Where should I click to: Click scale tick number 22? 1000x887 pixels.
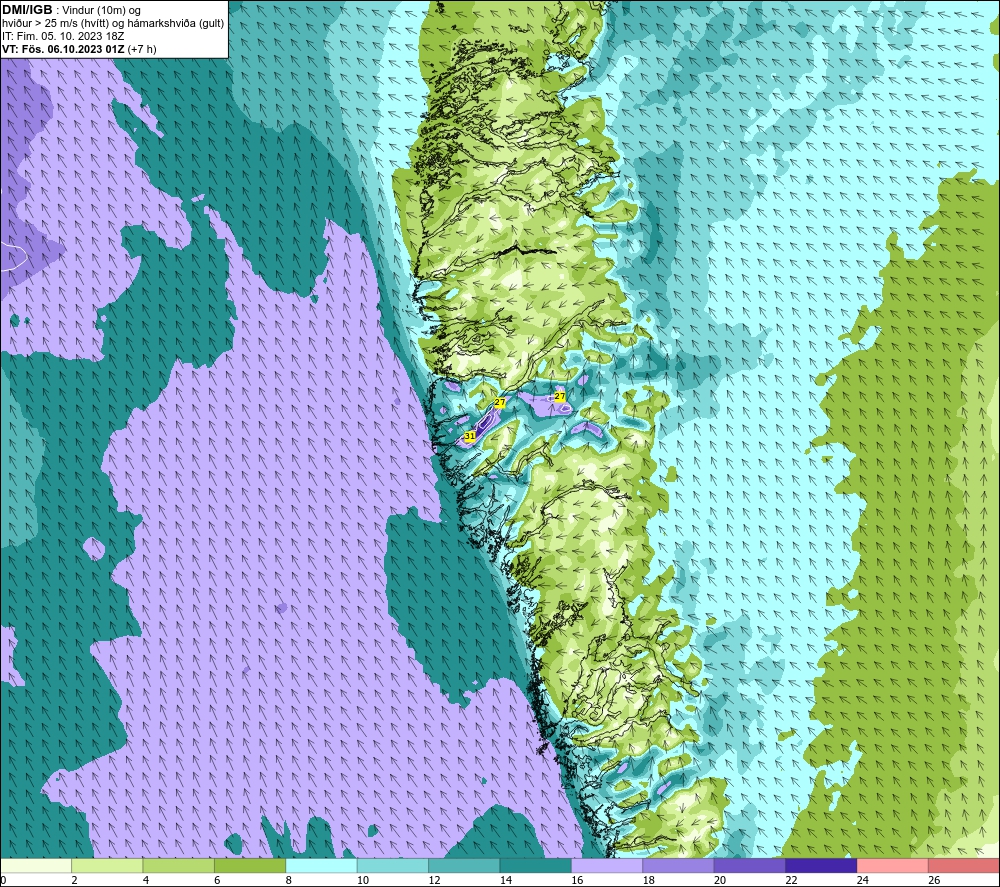791,880
